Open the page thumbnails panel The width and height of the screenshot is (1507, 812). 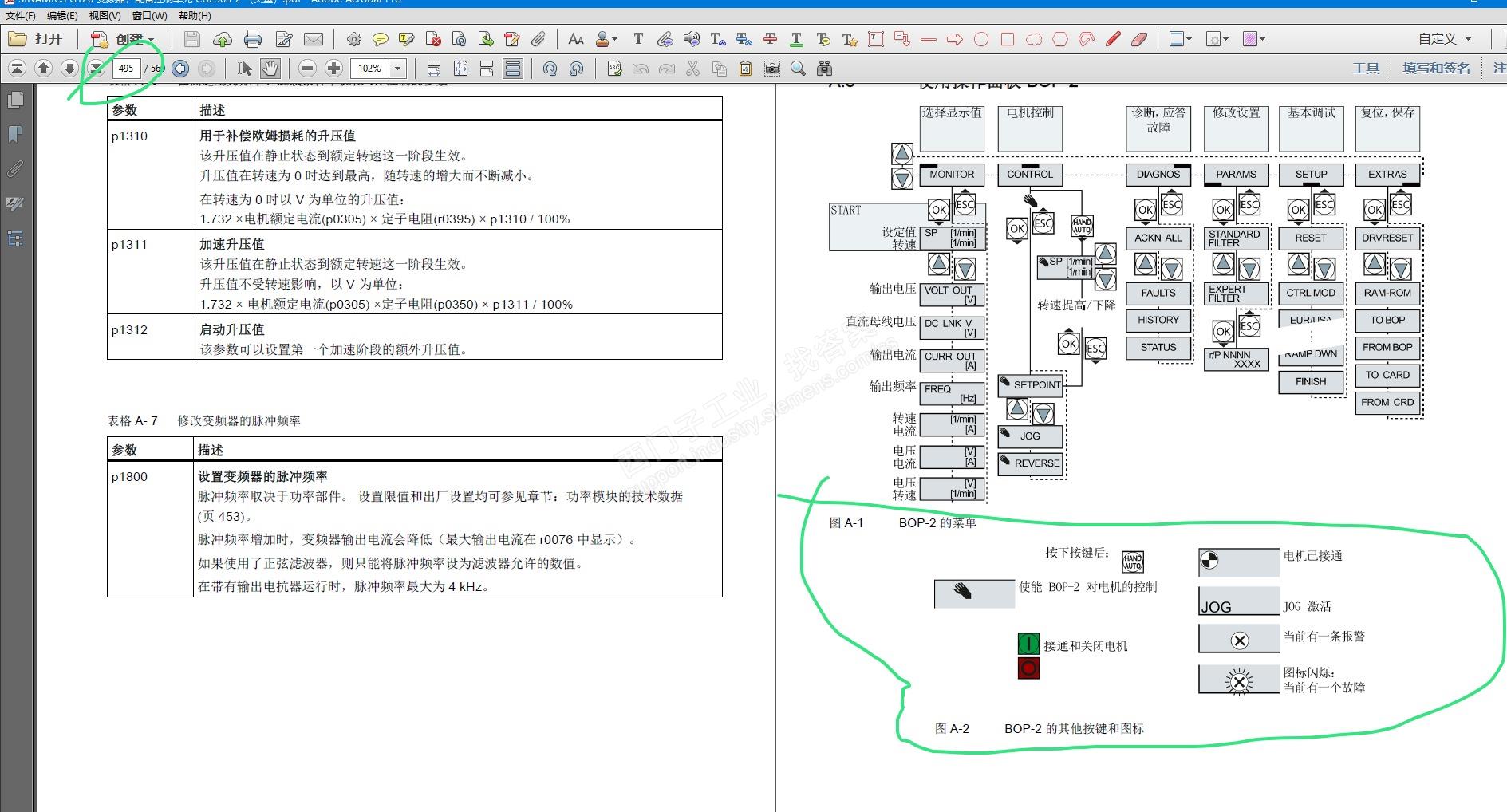(15, 100)
